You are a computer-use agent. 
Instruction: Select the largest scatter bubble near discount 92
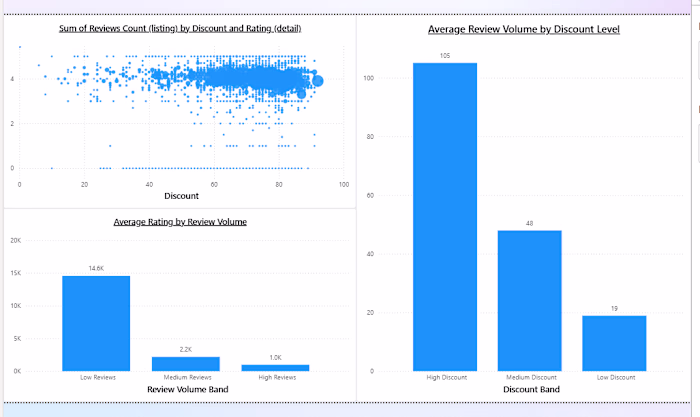tap(318, 81)
